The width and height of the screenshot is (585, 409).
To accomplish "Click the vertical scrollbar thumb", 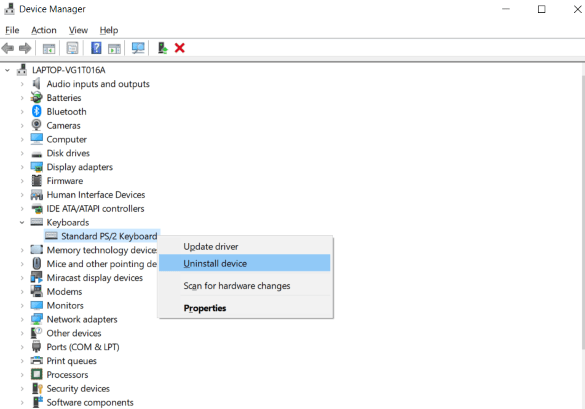I will (x=583, y=212).
